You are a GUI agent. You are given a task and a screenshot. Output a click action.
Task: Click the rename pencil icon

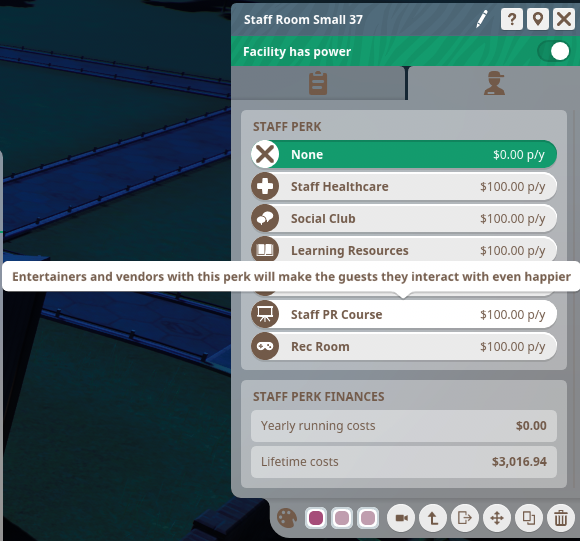[x=482, y=19]
